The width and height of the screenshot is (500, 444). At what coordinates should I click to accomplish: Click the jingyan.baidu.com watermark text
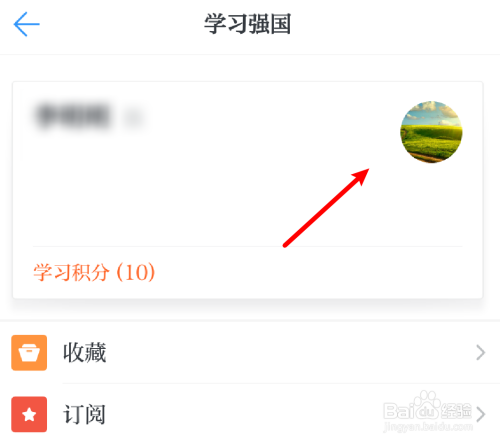pyautogui.click(x=428, y=427)
